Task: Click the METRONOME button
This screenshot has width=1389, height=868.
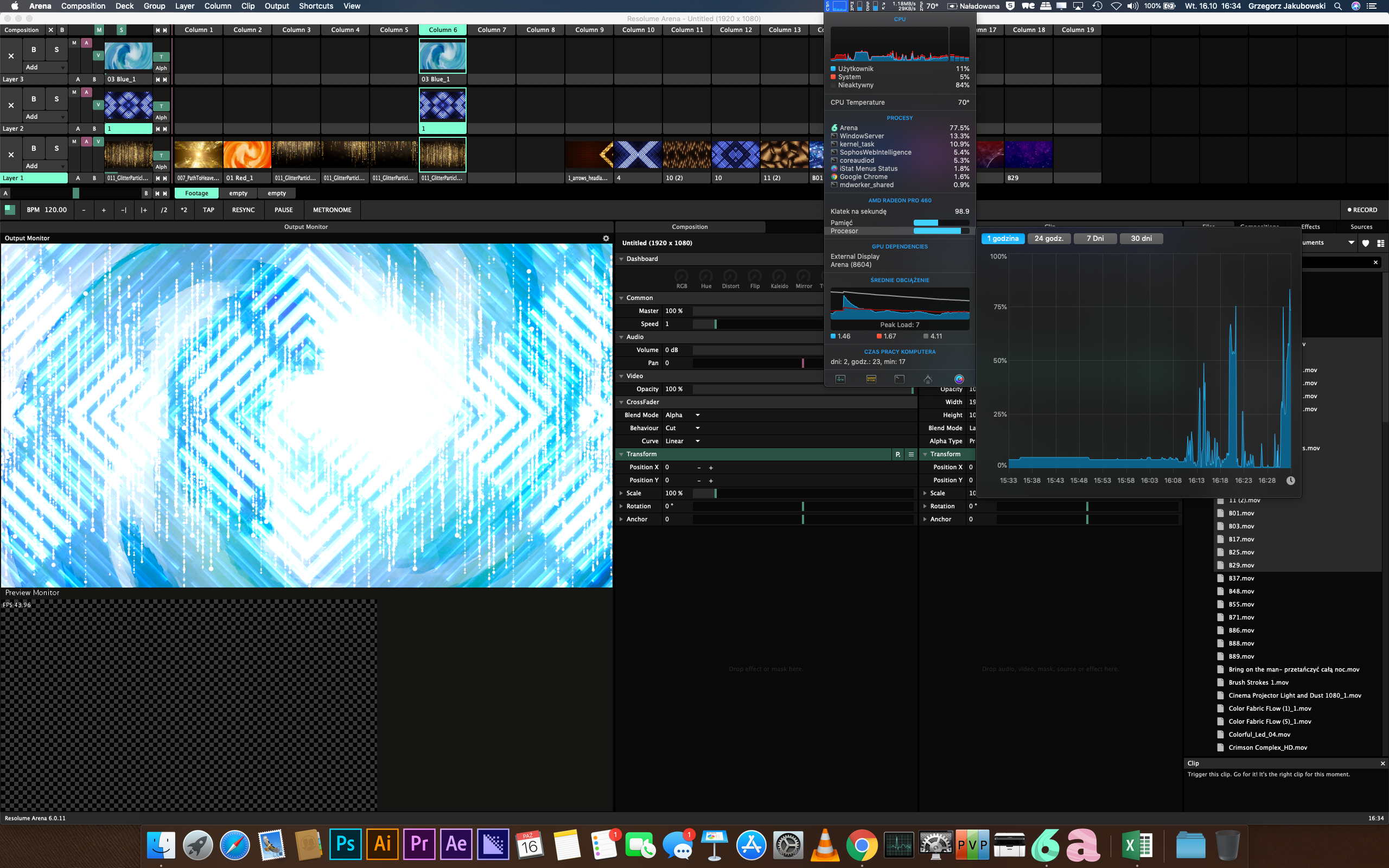Action: pos(332,210)
